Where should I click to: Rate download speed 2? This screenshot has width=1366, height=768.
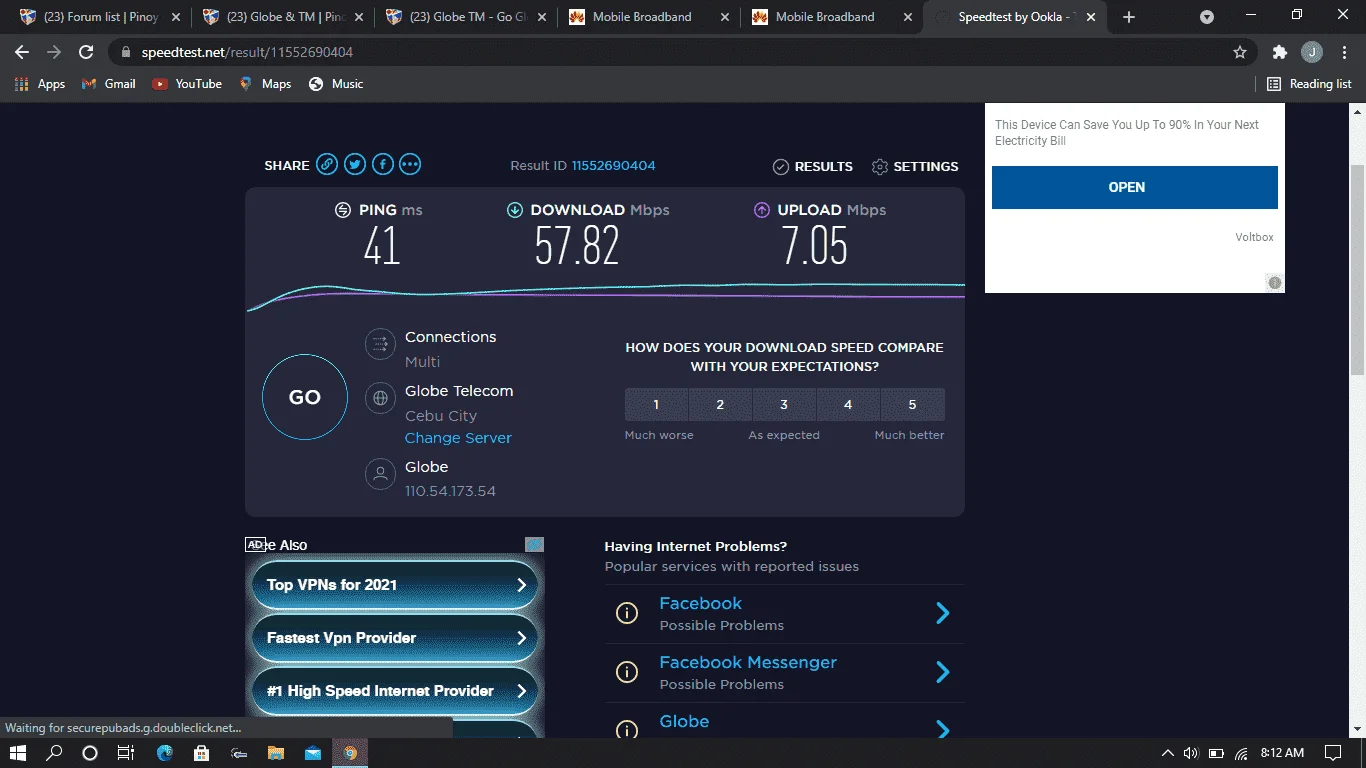(x=720, y=405)
